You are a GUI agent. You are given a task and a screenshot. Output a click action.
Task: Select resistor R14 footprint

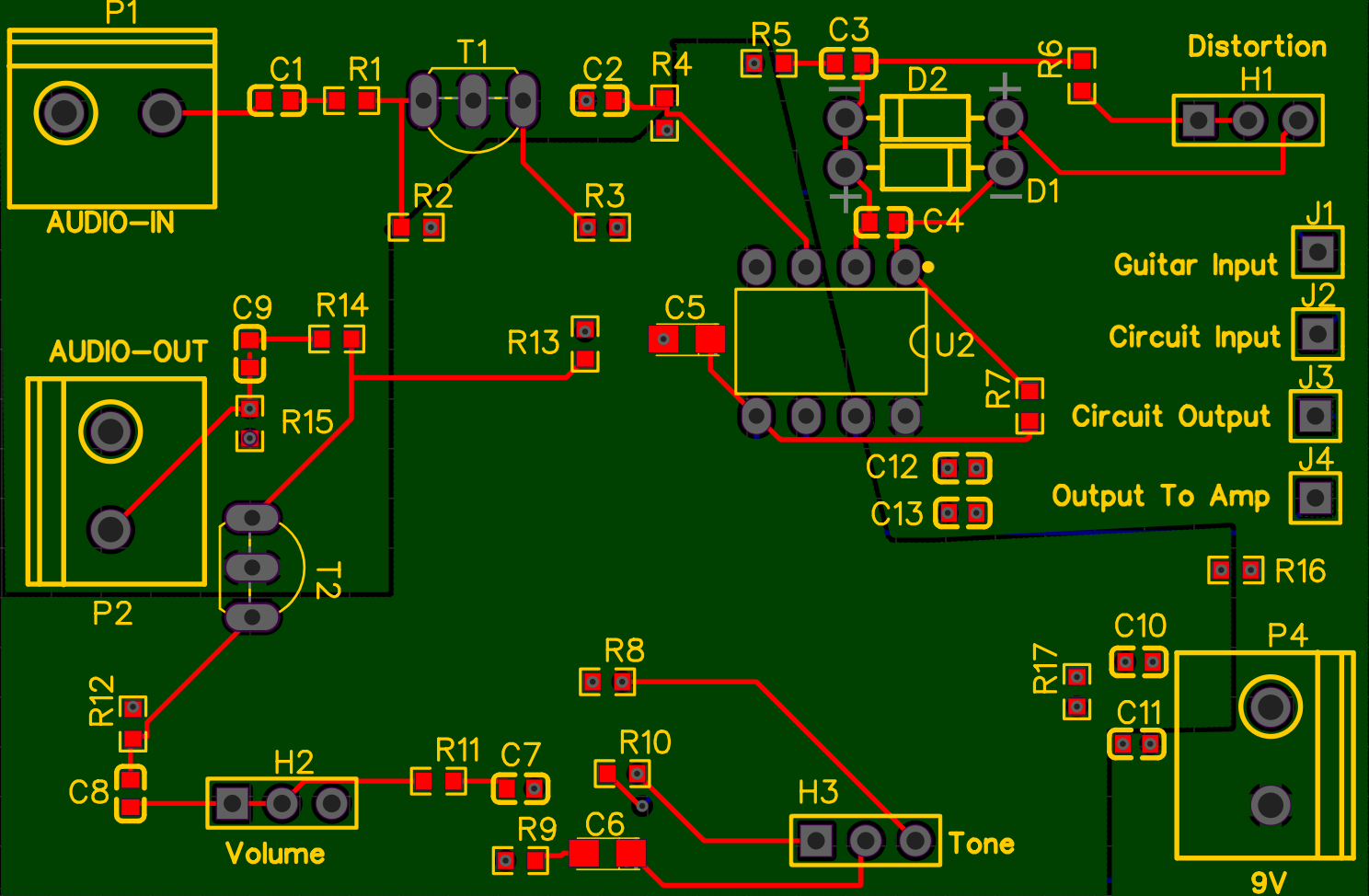[337, 339]
